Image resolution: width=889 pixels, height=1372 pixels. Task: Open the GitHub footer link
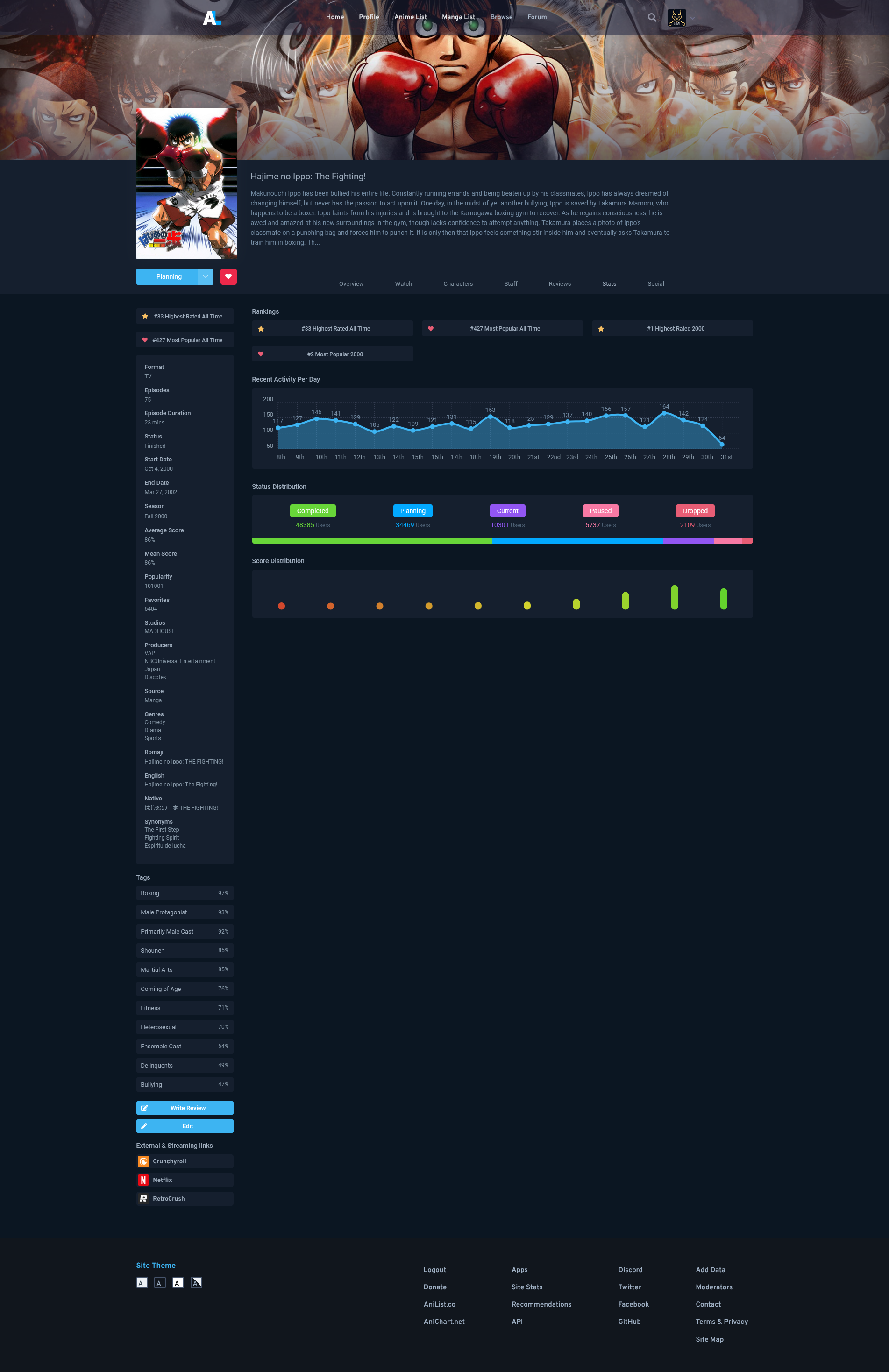coord(629,1322)
